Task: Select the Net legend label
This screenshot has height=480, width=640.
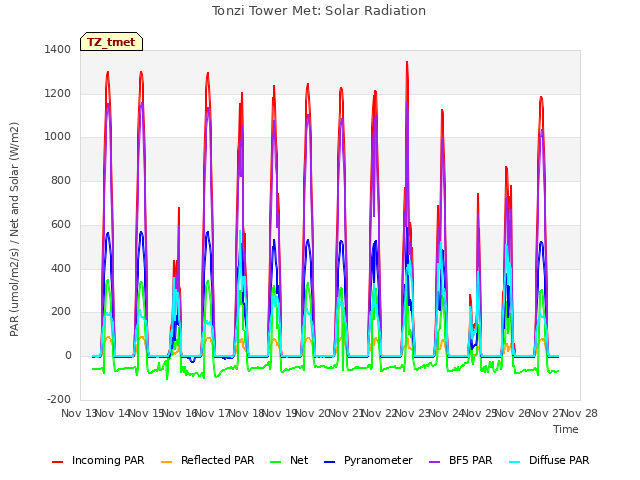Action: click(299, 460)
